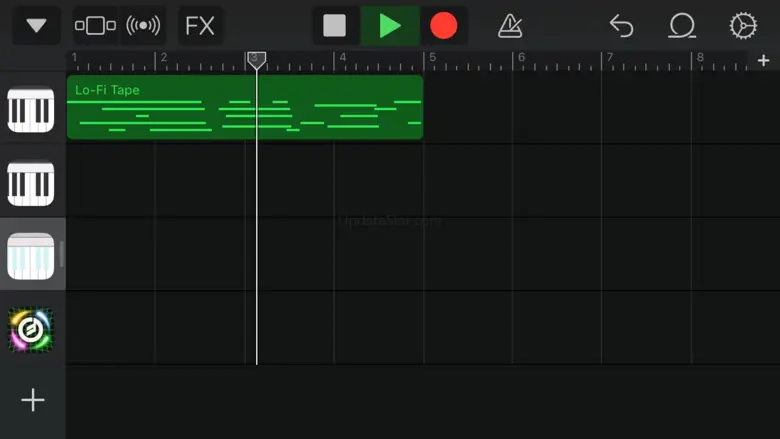
Task: Add a new track with plus
Action: tap(33, 400)
